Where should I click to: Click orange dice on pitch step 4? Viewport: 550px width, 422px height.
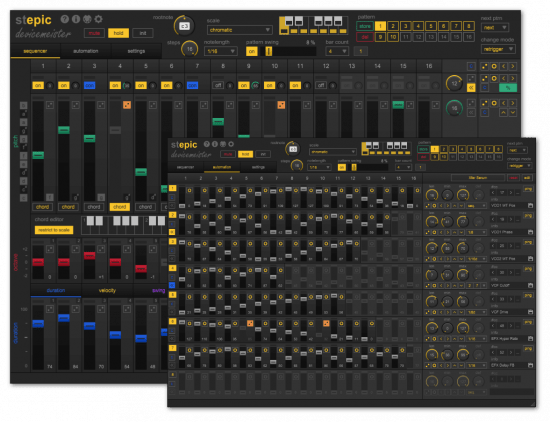point(127,105)
